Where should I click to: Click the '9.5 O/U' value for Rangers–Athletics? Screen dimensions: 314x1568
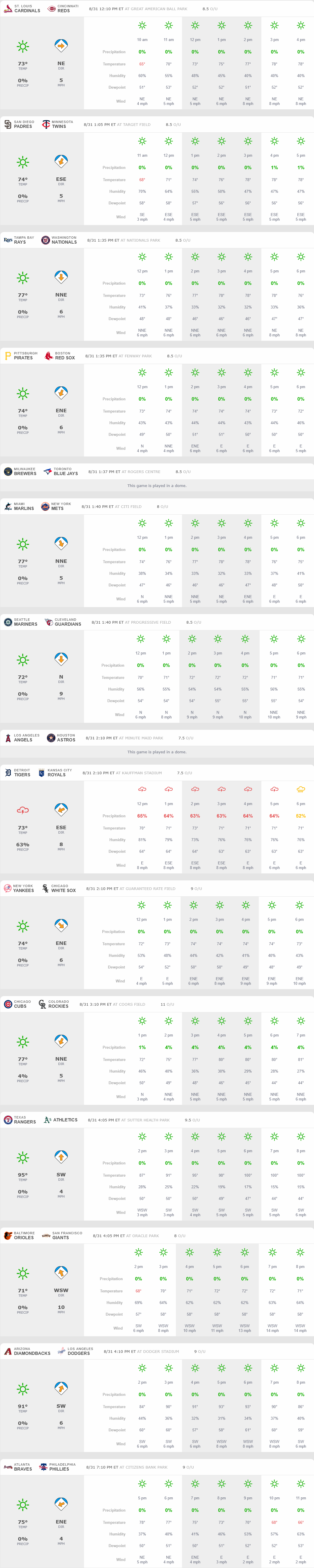(x=192, y=1119)
